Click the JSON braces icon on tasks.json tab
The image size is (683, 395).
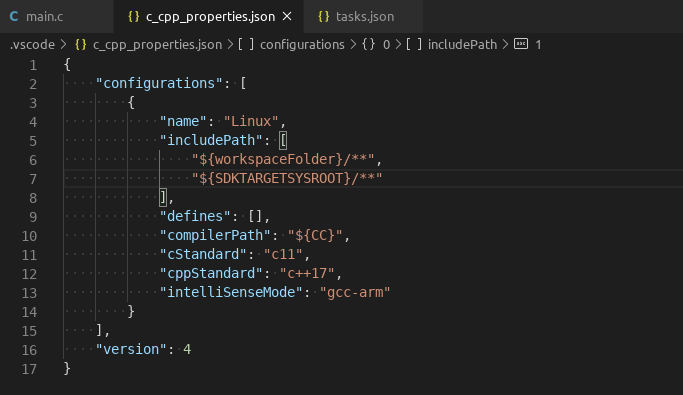click(x=323, y=17)
